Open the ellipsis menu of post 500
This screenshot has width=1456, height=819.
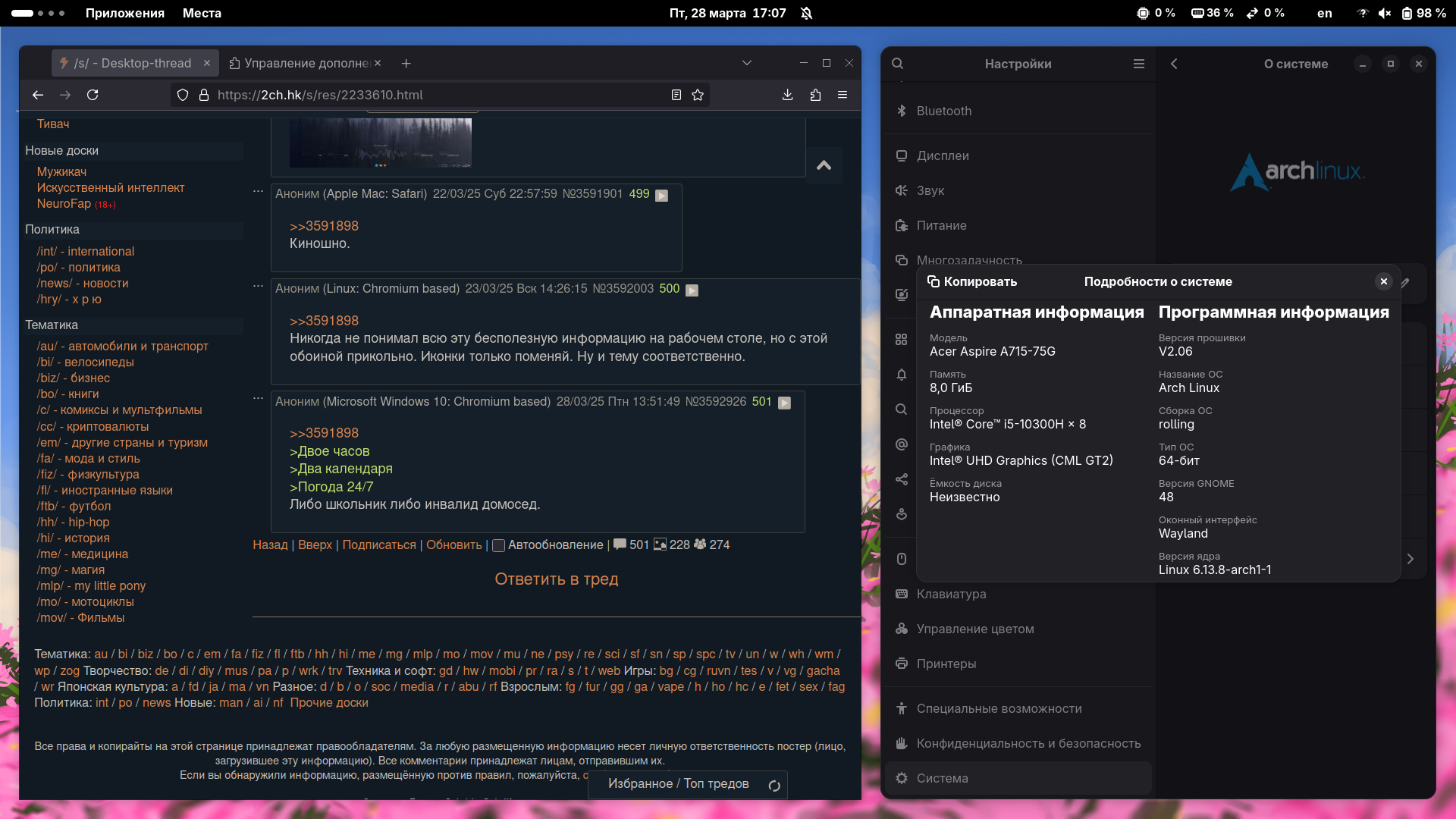258,286
